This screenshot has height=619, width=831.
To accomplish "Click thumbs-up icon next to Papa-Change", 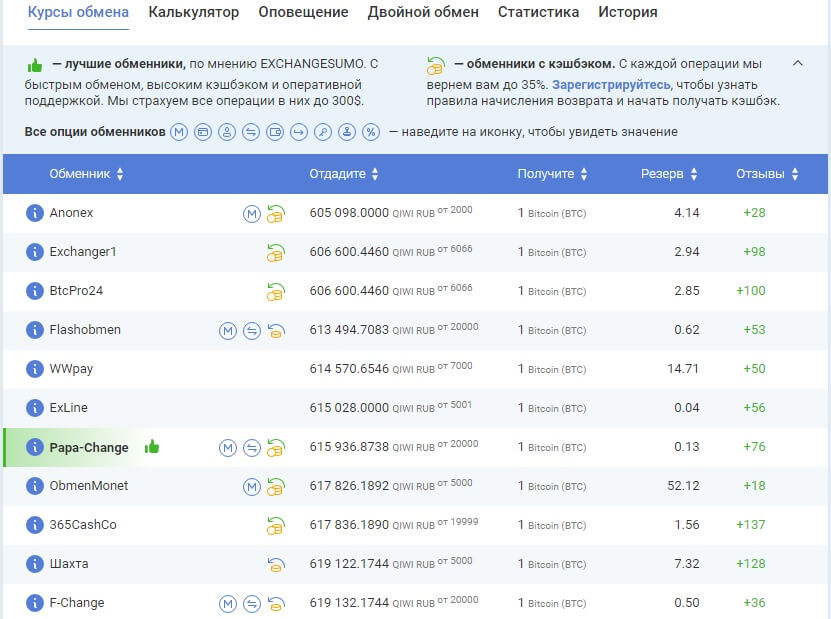I will pos(152,447).
